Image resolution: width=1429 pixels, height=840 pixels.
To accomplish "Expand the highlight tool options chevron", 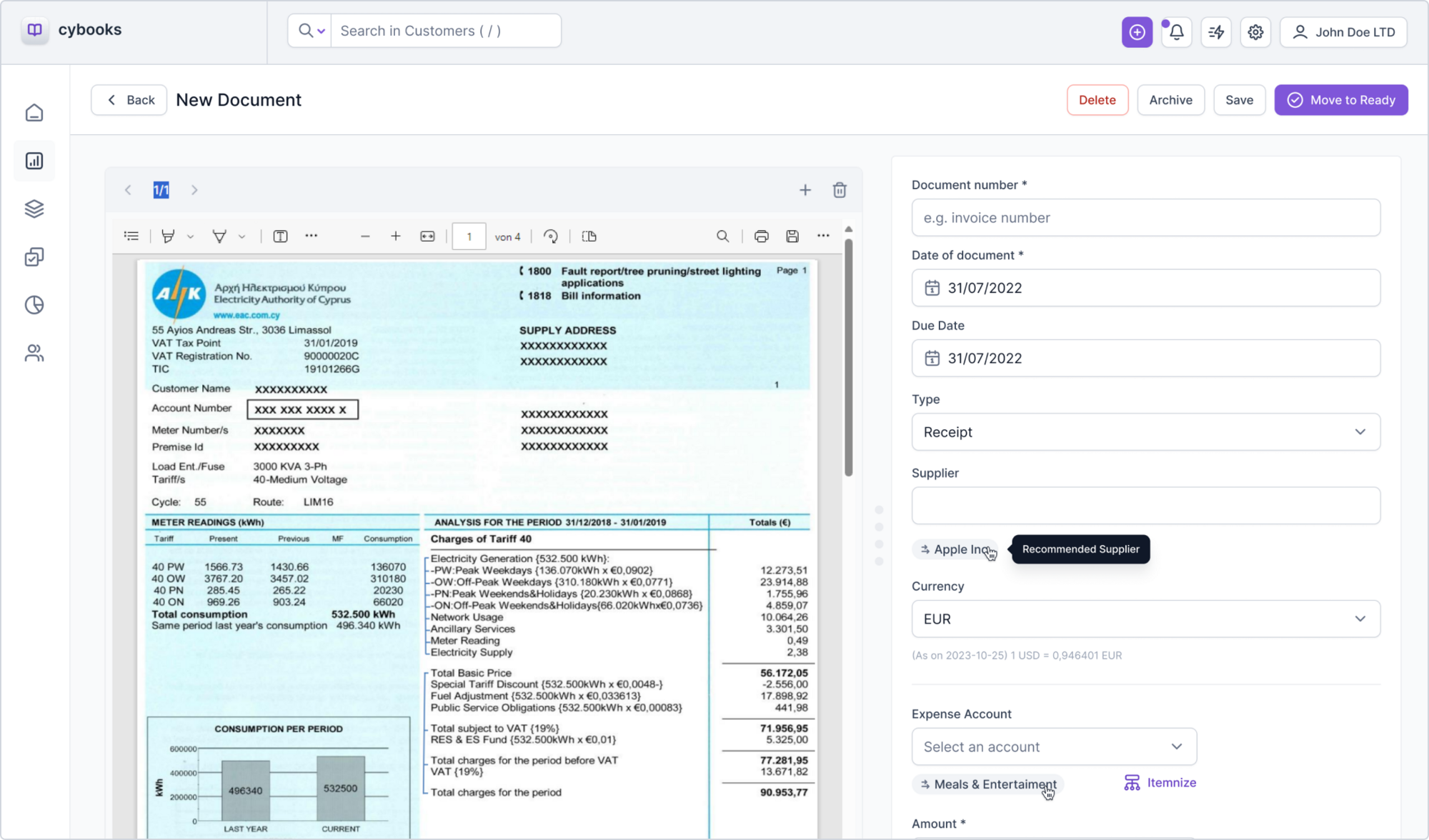I will pos(190,236).
